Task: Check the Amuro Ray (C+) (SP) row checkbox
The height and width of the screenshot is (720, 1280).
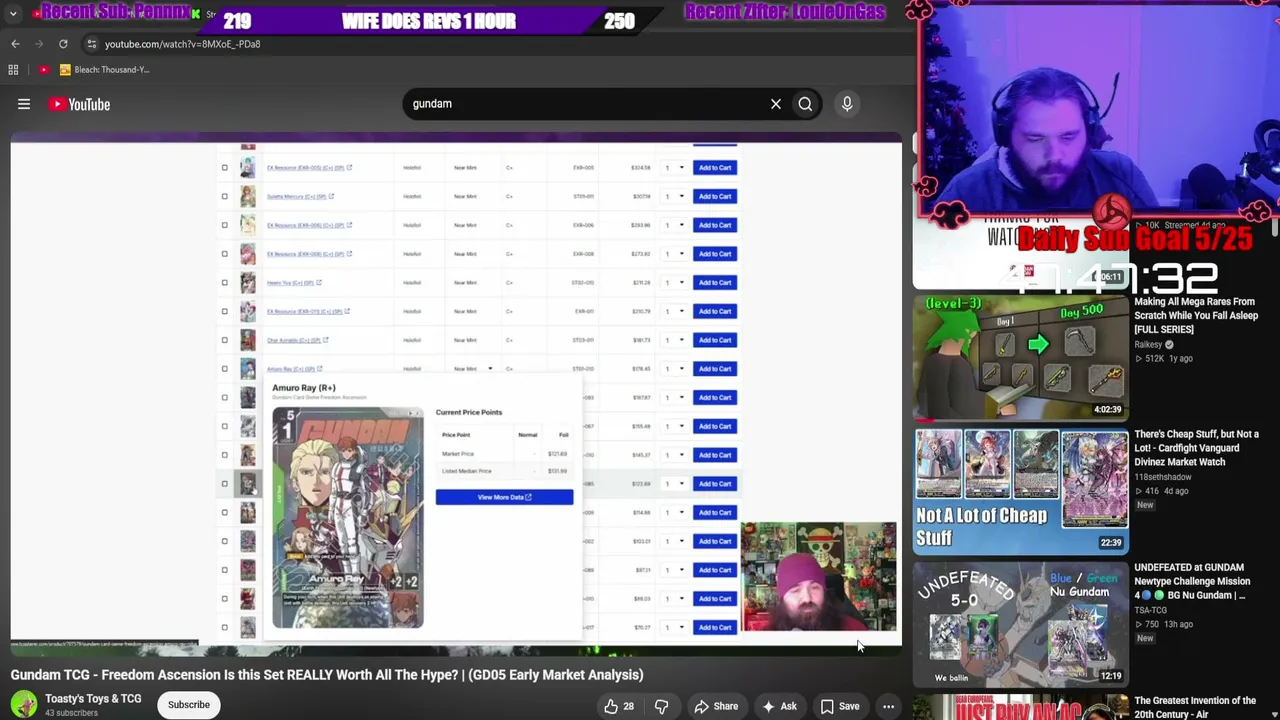Action: (225, 369)
